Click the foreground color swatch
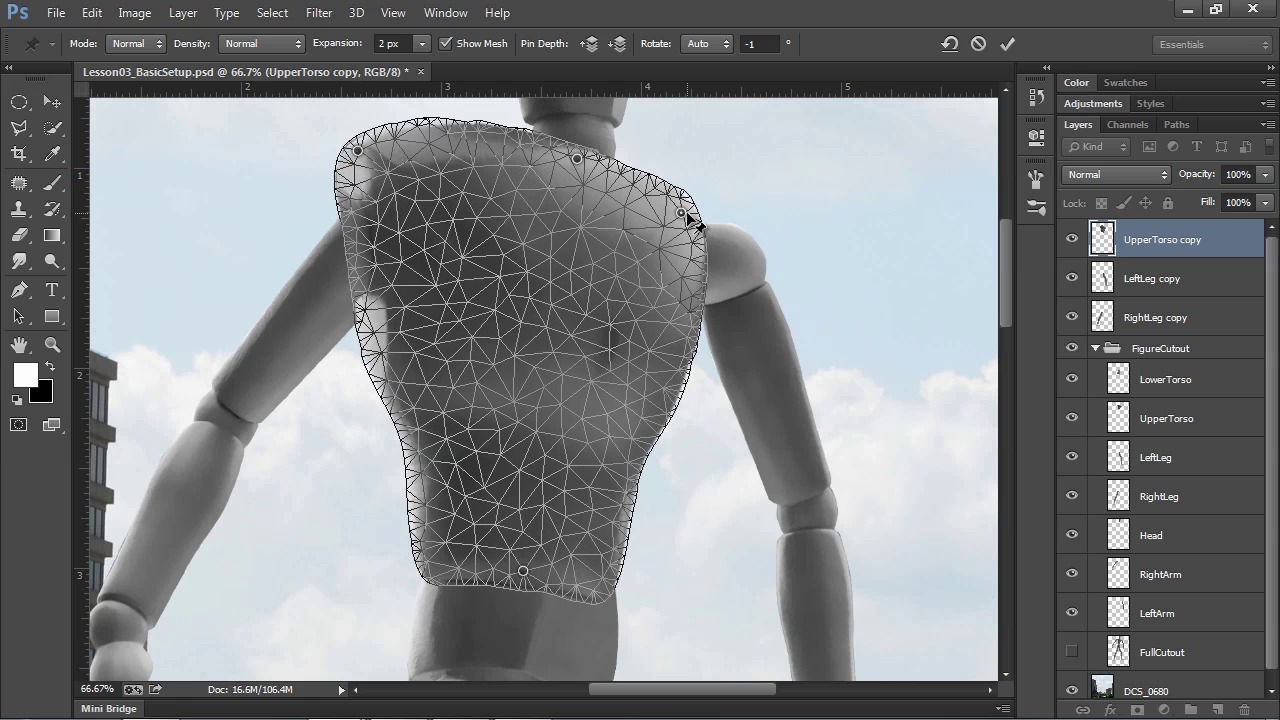Viewport: 1280px width, 720px height. [25, 375]
